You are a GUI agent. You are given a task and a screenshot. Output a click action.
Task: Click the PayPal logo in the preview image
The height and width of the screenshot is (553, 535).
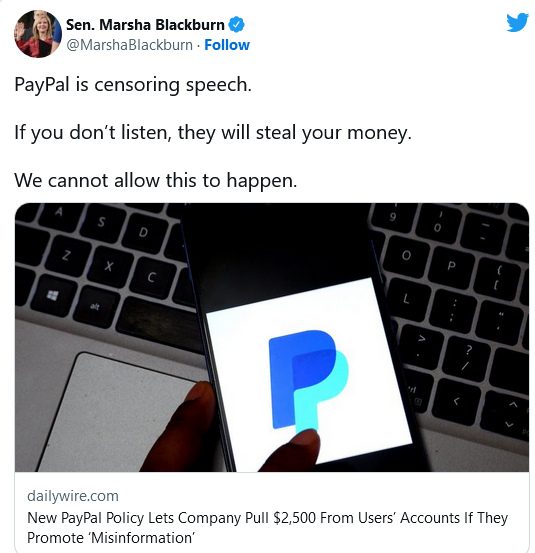[x=308, y=382]
